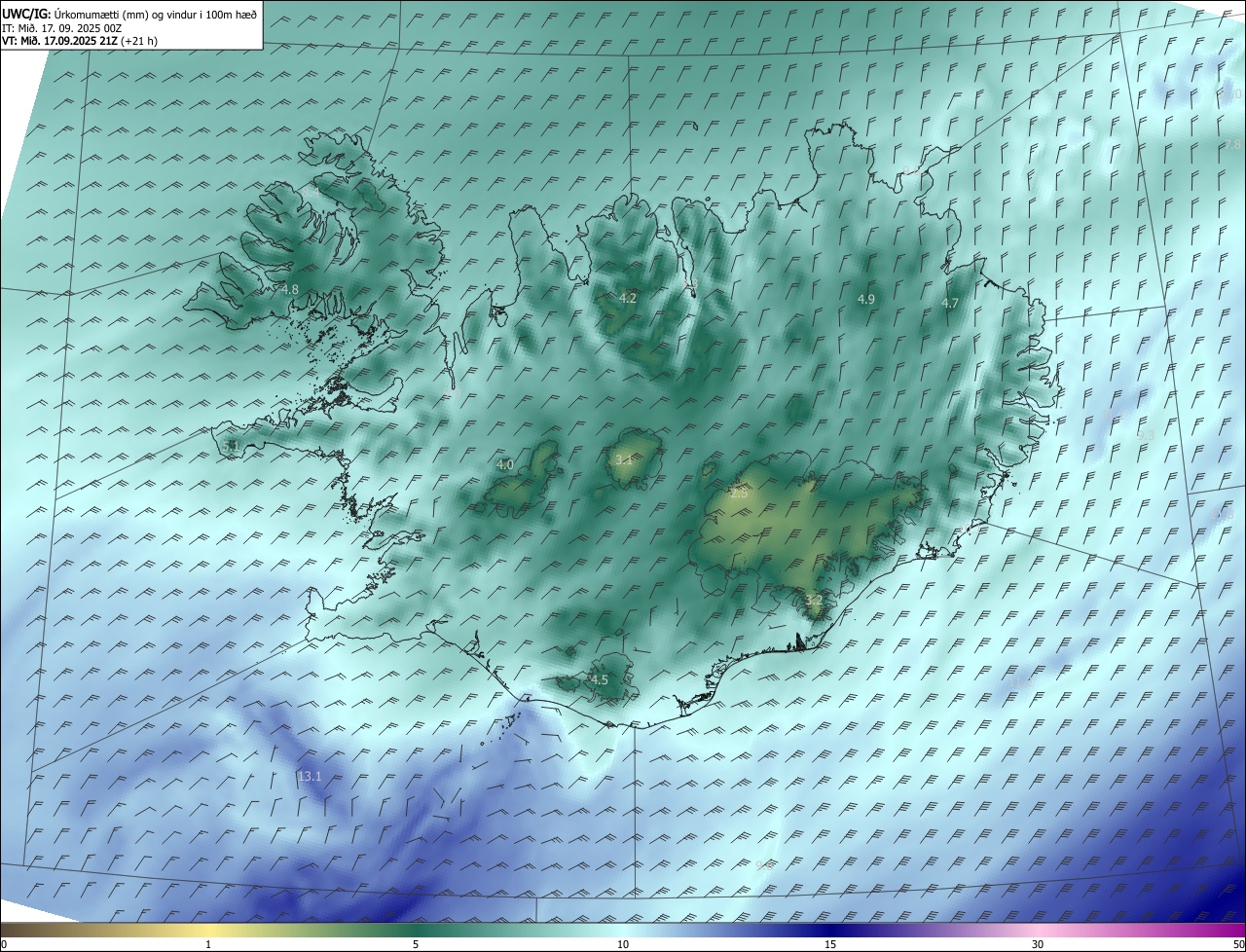Click the 'IT: Mið. 17. 09. 2025 00Z' line
Screen dimensions: 1246x952
[61, 28]
